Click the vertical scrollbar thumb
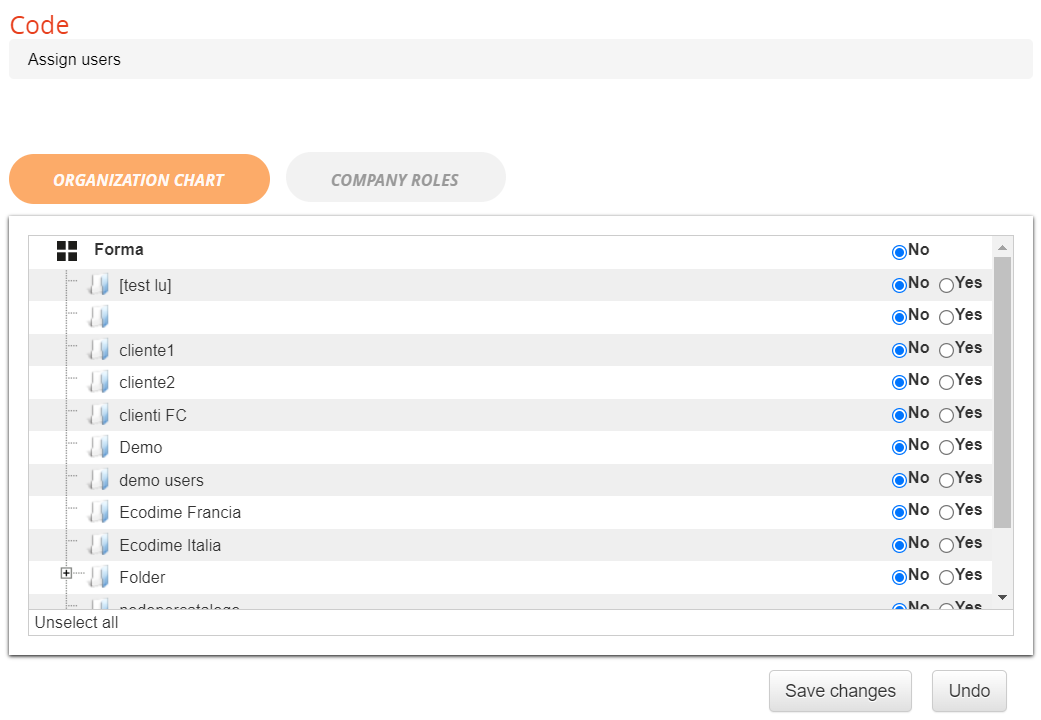1041x720 pixels. click(x=1002, y=392)
